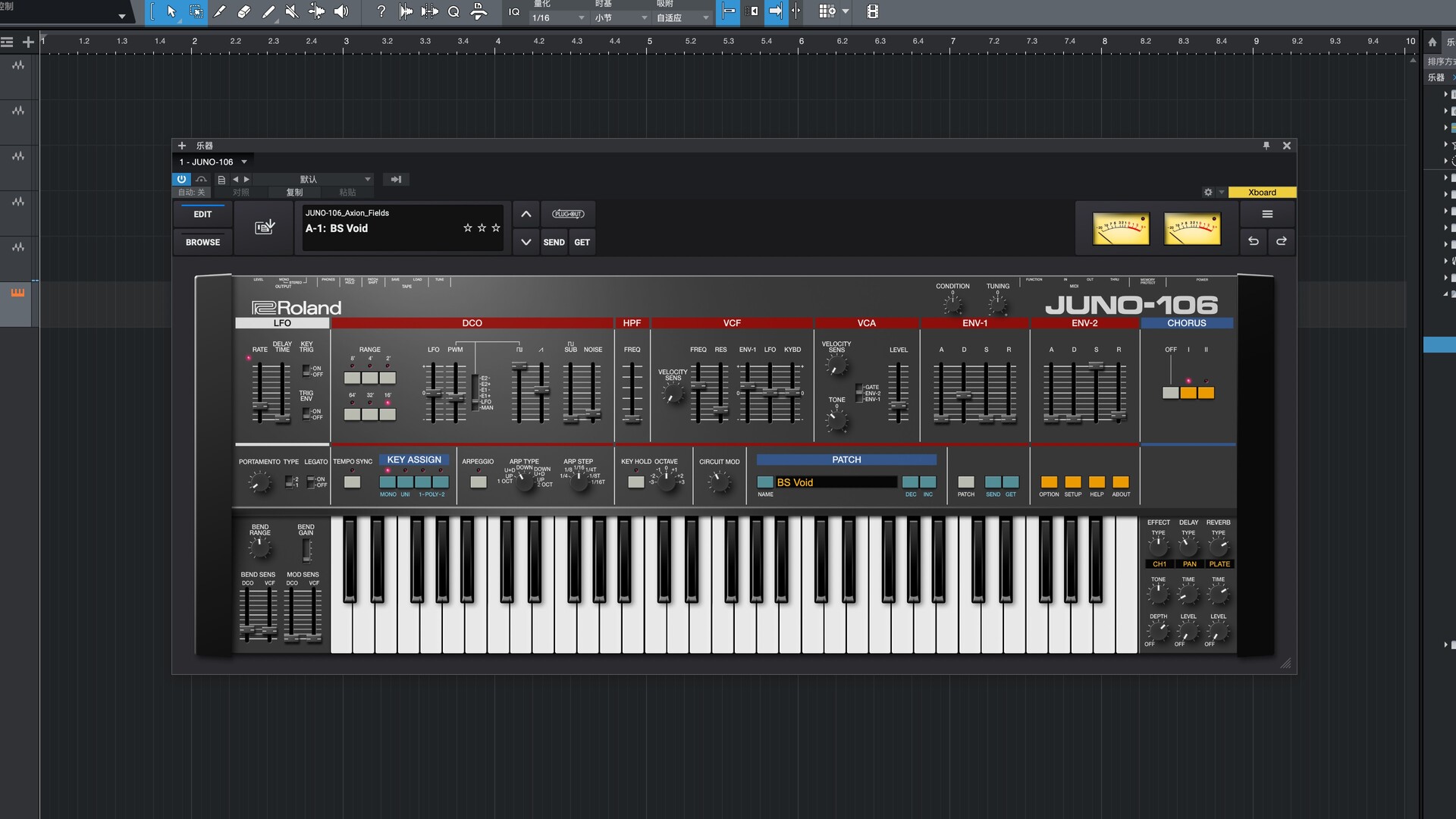Click the preset sidechain arrow button
This screenshot has width=1456, height=819.
pos(396,180)
